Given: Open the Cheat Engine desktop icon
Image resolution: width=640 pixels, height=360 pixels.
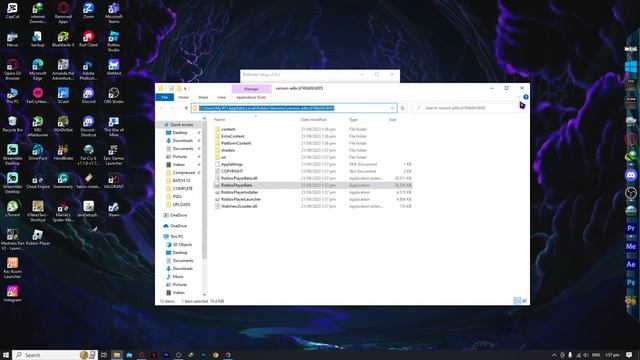Looking at the screenshot, I should (x=38, y=180).
